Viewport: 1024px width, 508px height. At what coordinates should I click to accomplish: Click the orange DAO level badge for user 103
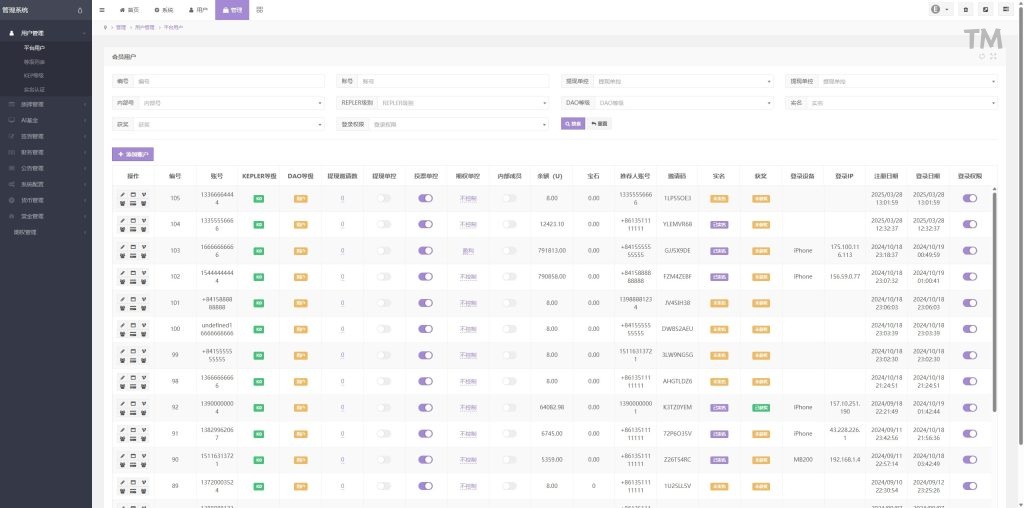[x=300, y=251]
